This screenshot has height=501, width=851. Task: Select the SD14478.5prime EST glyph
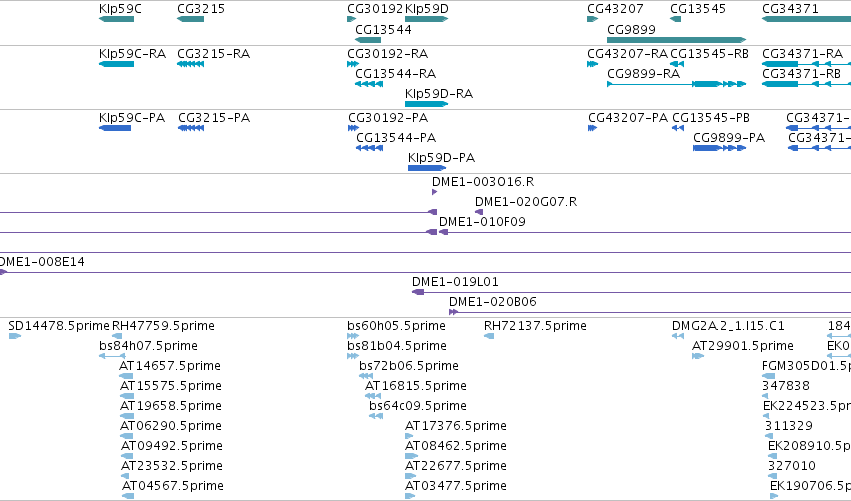point(15,336)
